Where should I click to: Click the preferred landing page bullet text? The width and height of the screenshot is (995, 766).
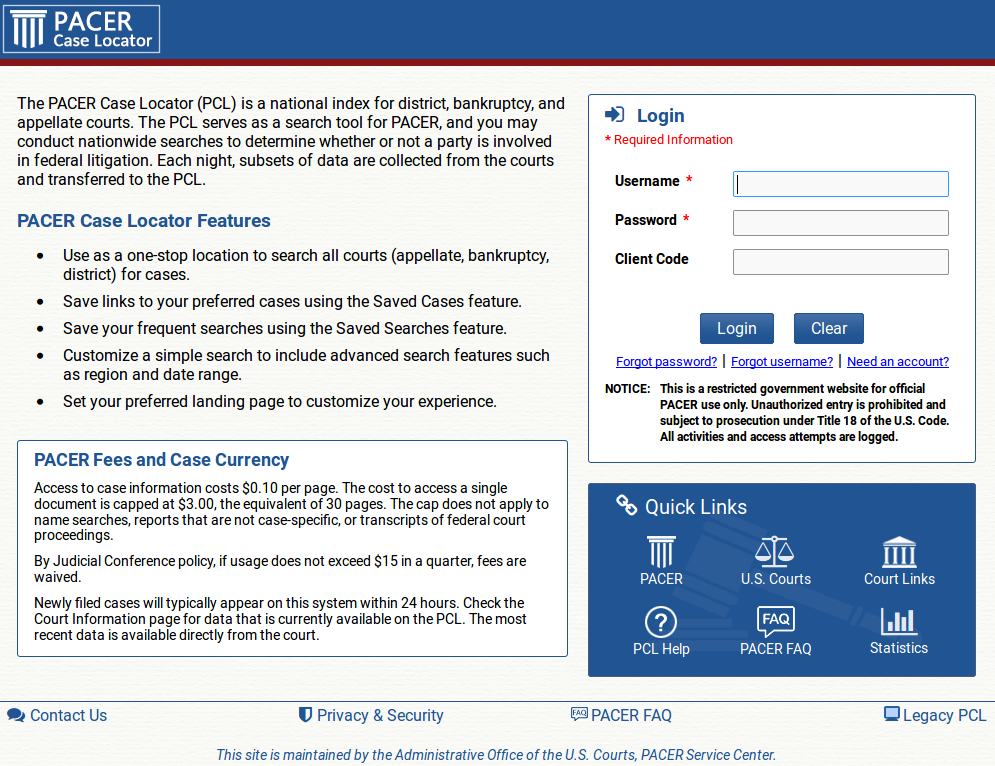tap(279, 401)
